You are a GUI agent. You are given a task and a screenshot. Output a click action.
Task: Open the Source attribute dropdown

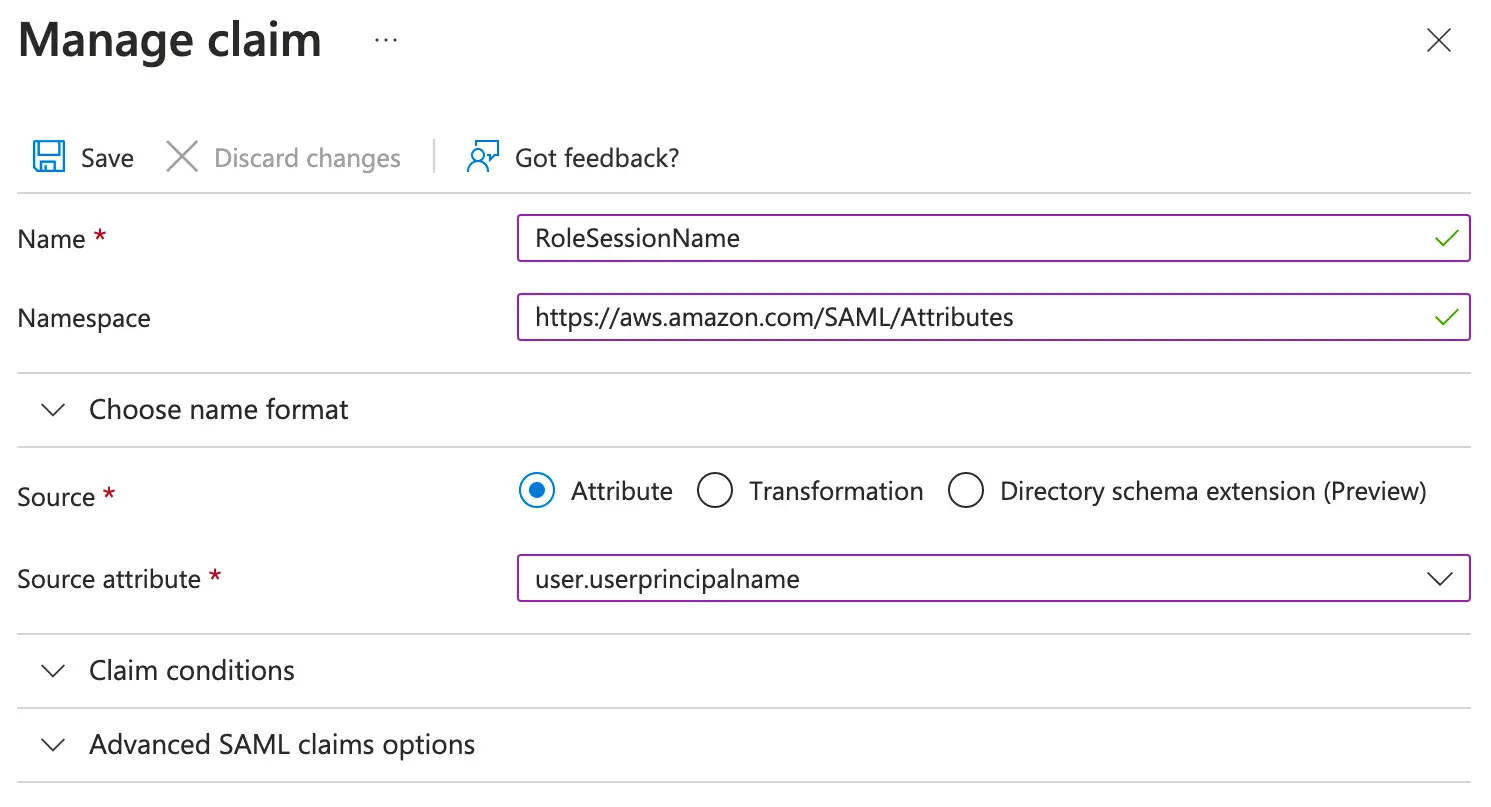[1438, 579]
